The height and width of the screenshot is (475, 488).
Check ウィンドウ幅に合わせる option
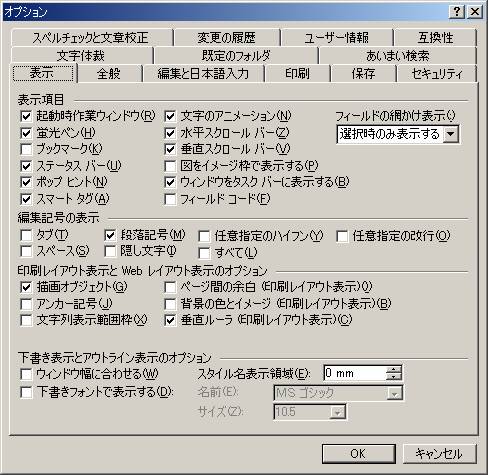coord(26,374)
